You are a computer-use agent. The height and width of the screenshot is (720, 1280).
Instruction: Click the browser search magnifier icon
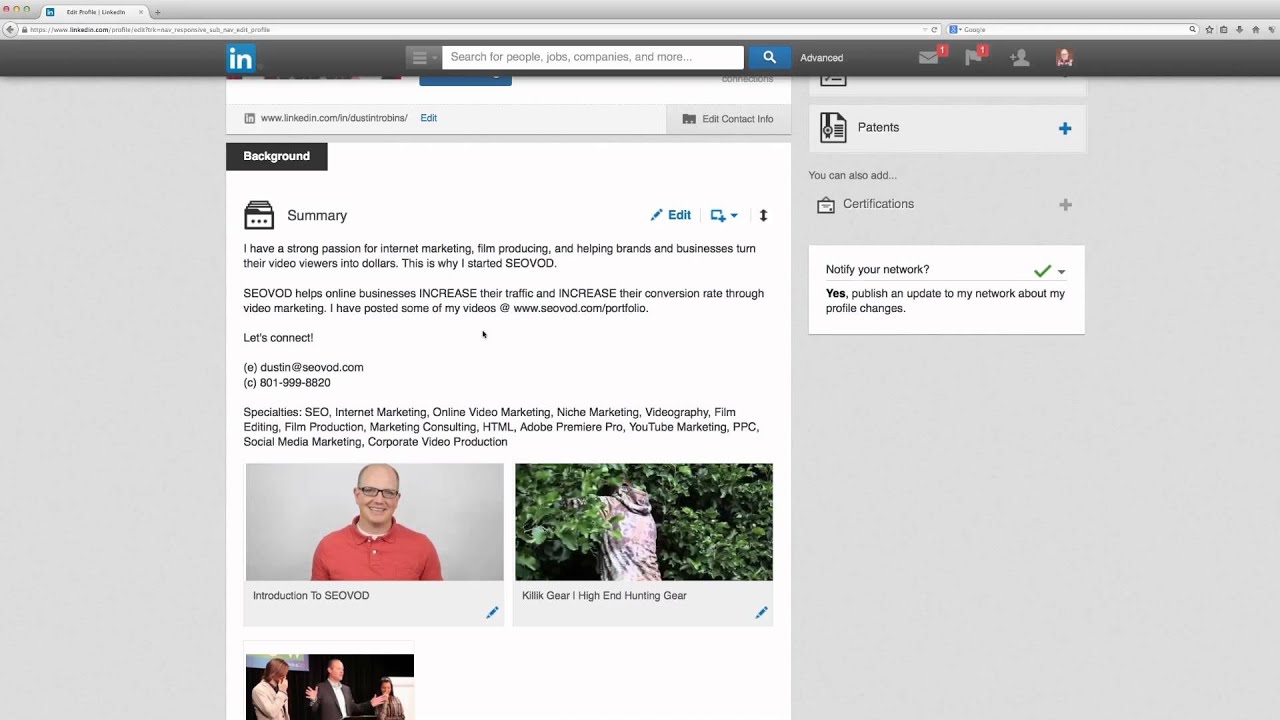(1192, 30)
